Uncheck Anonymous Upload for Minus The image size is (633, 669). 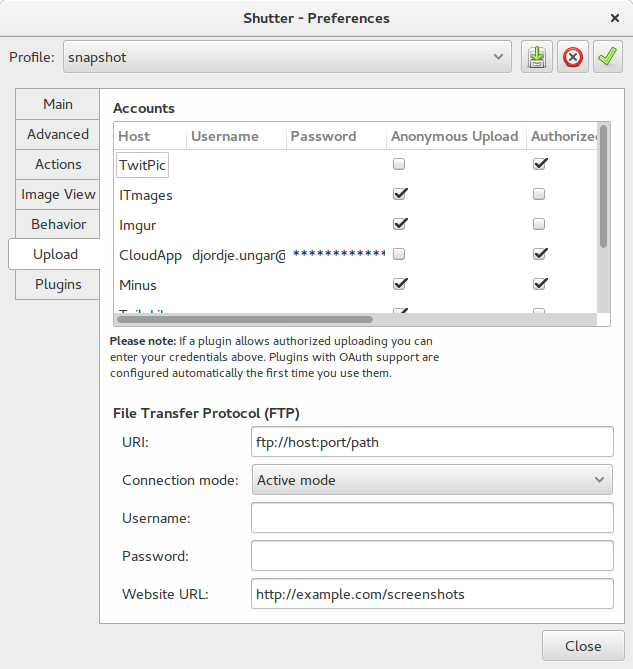click(400, 283)
